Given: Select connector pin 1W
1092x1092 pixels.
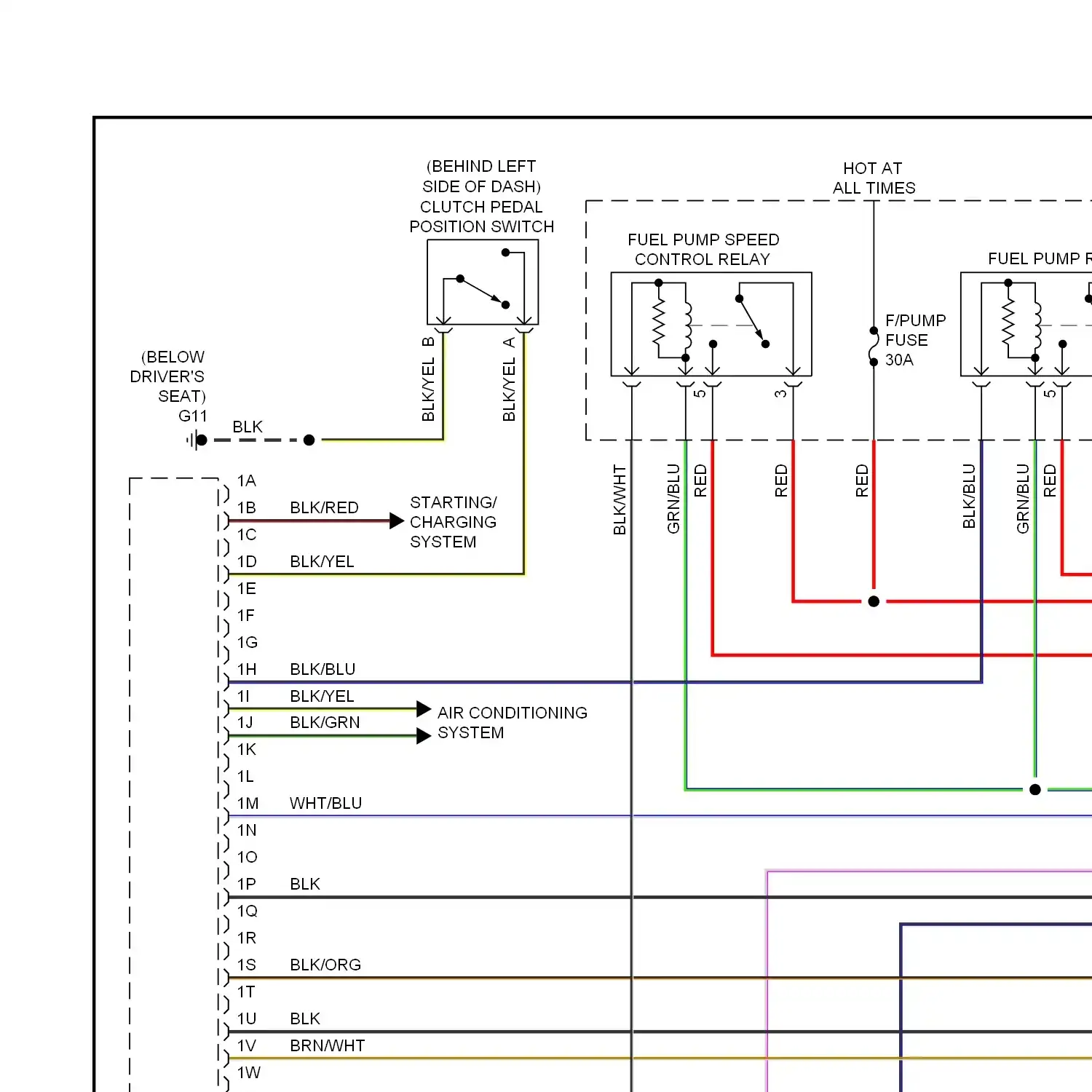Looking at the screenshot, I should [249, 1072].
